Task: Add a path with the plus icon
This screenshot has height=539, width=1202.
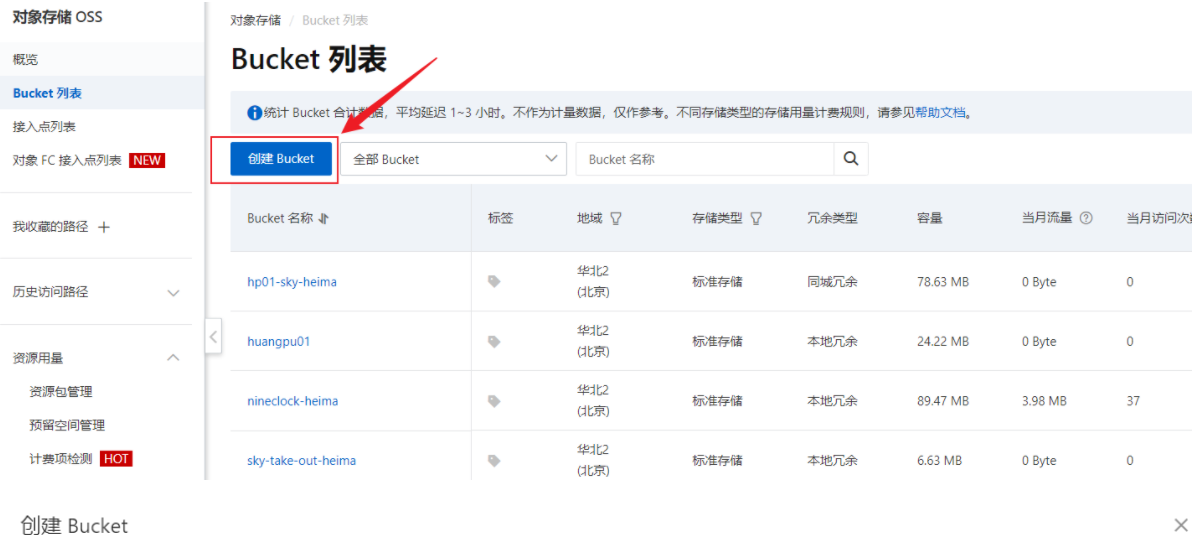Action: coord(103,227)
